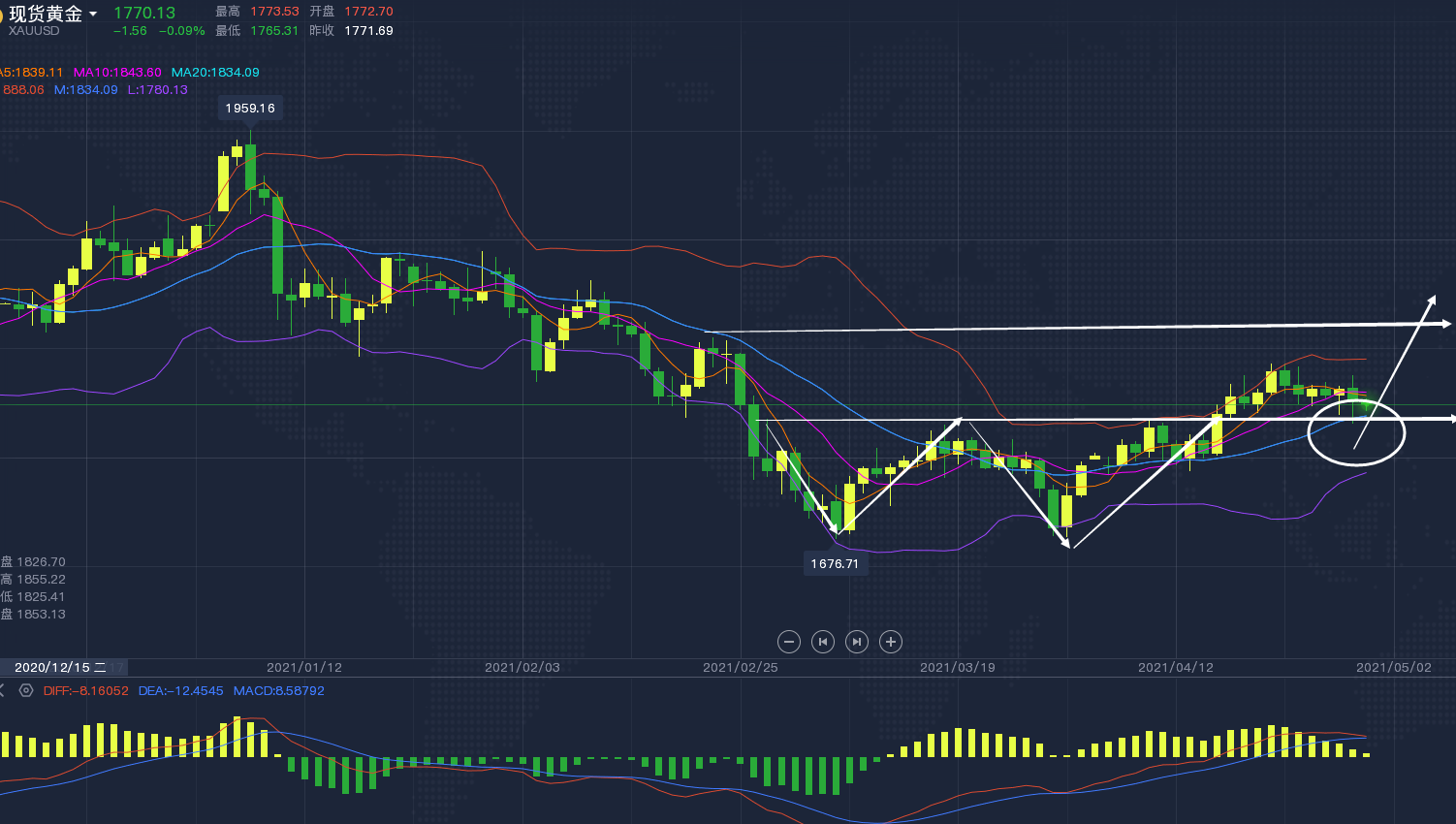The height and width of the screenshot is (824, 1456).
Task: Click the 1676.71 low price label
Action: 835,564
